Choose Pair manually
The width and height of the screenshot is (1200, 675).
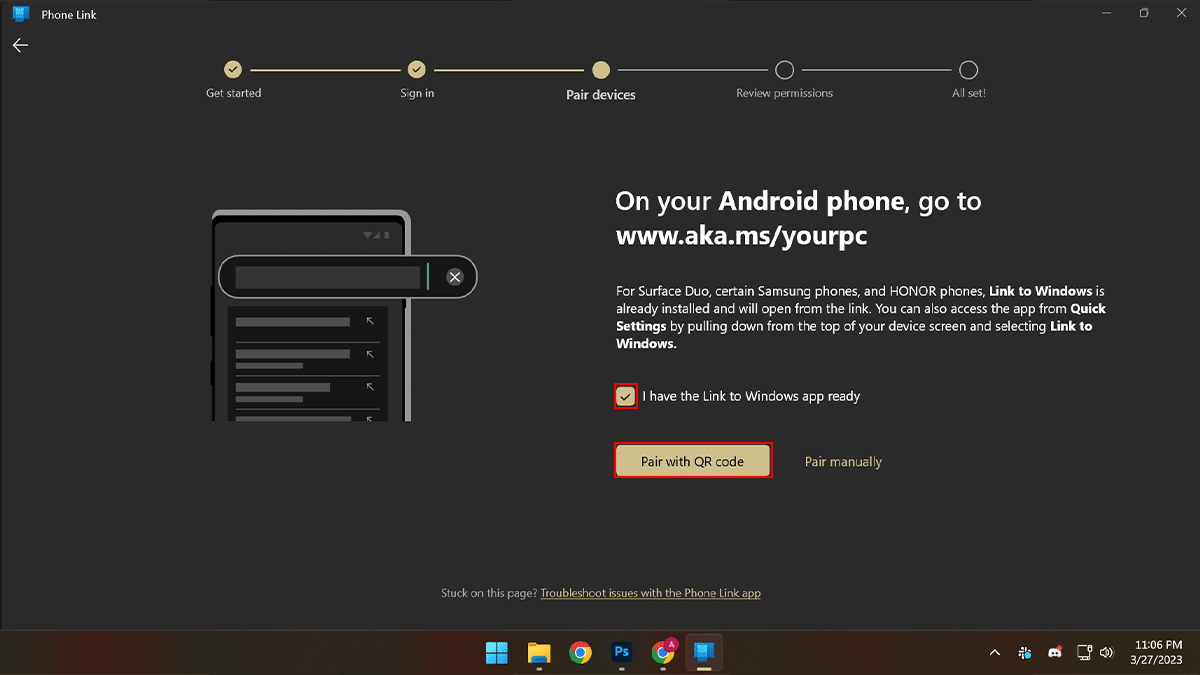tap(843, 462)
